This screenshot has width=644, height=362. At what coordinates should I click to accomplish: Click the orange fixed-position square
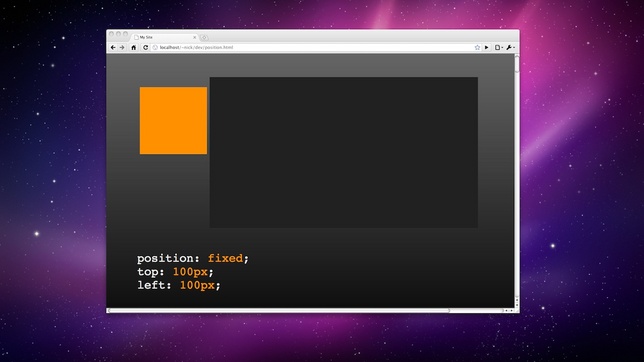(x=173, y=120)
